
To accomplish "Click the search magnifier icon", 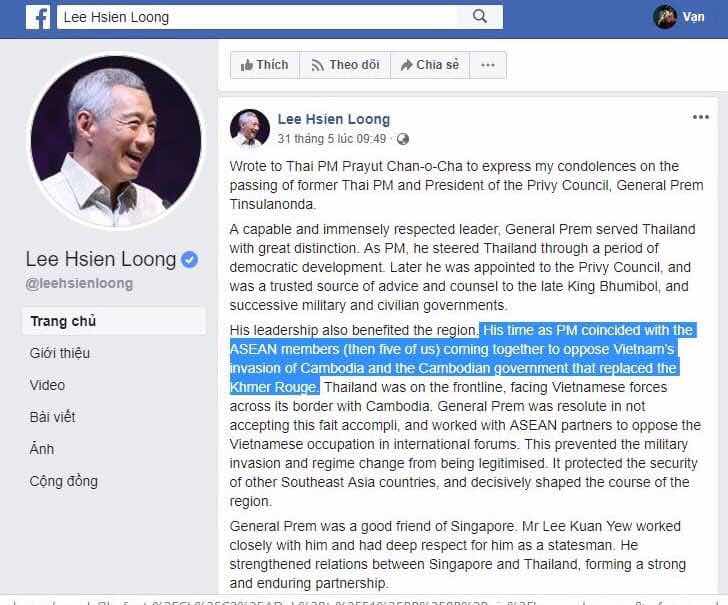I will pyautogui.click(x=480, y=17).
